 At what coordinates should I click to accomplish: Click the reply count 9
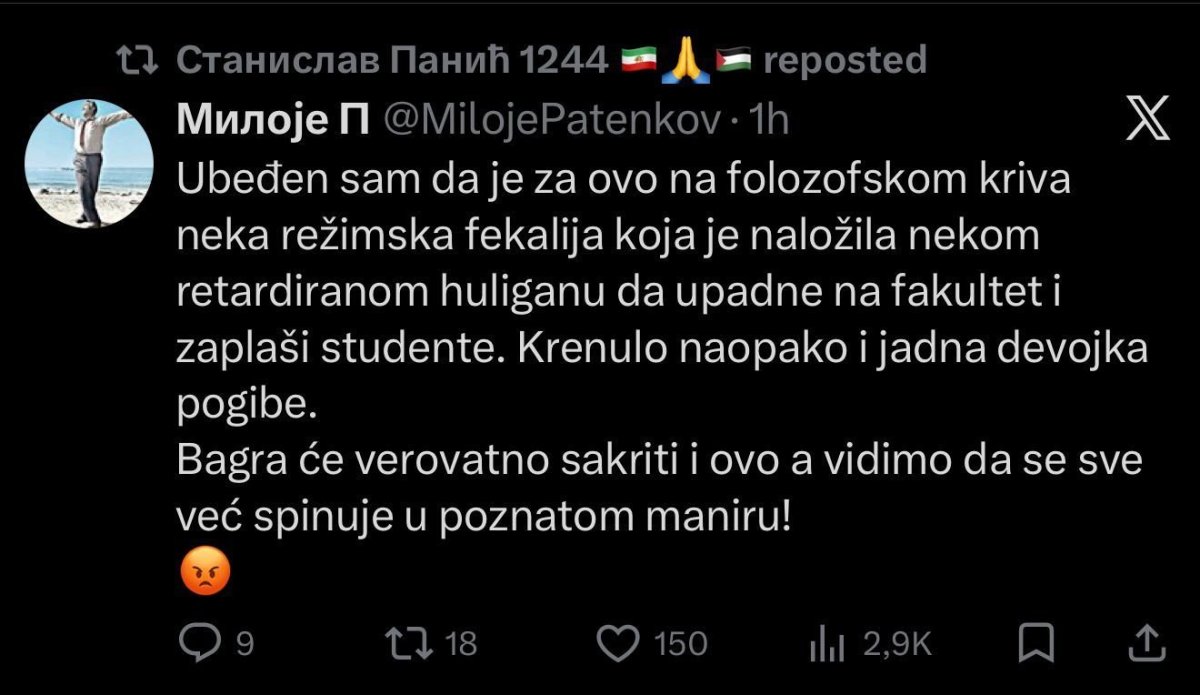243,643
